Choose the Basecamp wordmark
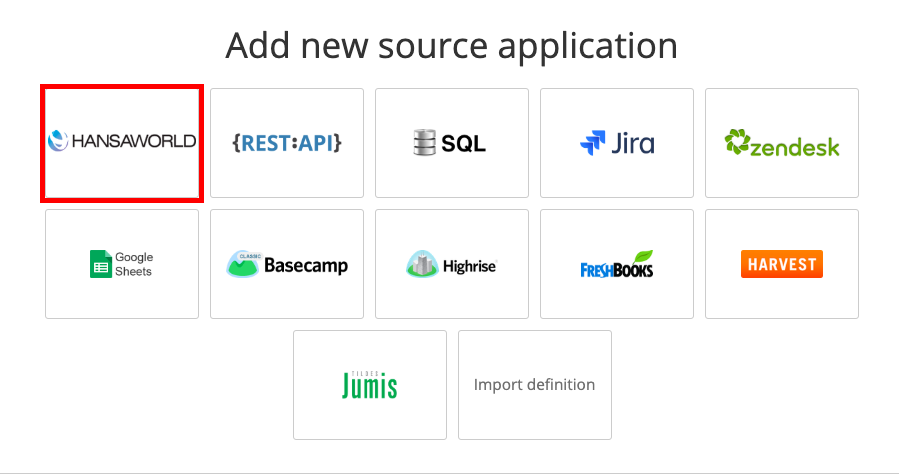Image resolution: width=899 pixels, height=474 pixels. tap(305, 266)
